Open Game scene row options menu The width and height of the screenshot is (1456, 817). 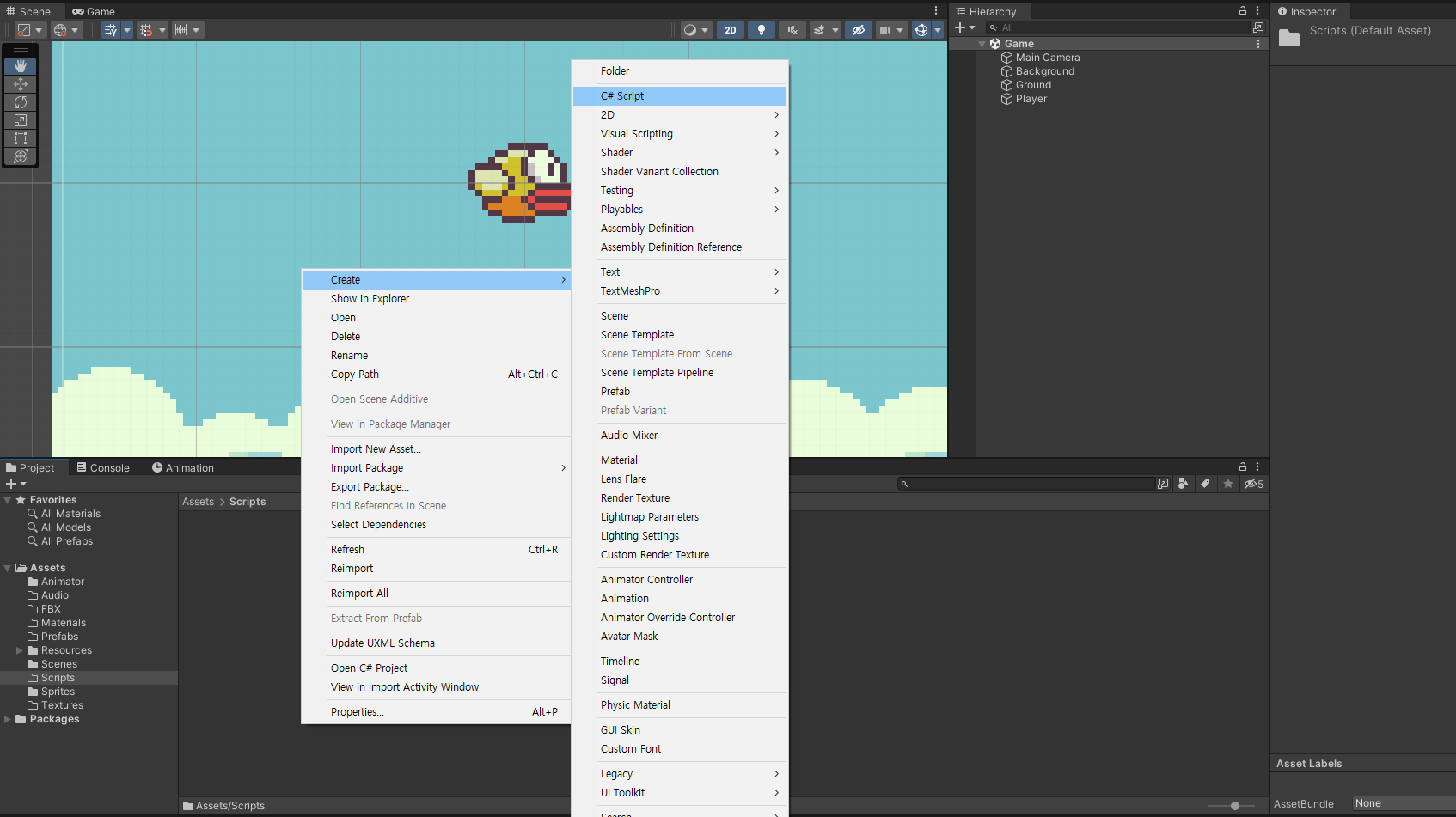point(1258,44)
